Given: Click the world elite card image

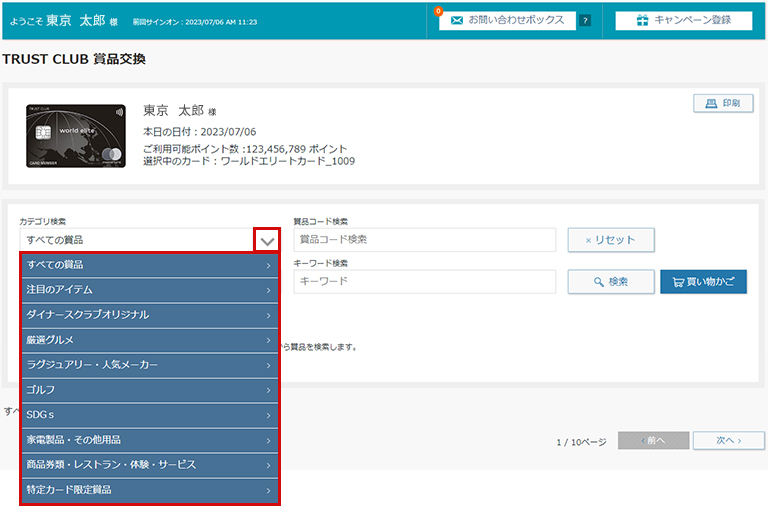Looking at the screenshot, I should point(76,136).
